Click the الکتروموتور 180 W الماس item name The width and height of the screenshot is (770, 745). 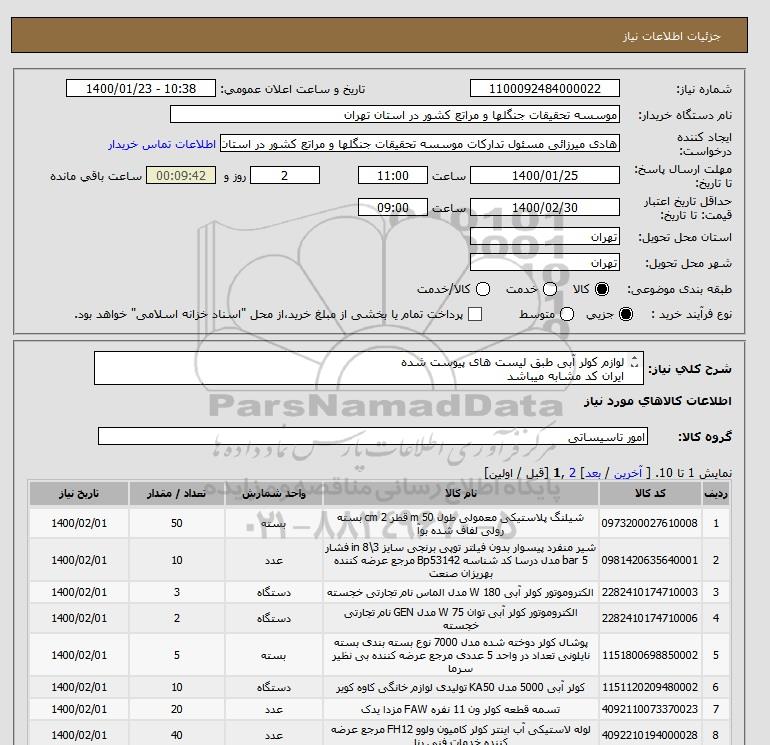(461, 592)
